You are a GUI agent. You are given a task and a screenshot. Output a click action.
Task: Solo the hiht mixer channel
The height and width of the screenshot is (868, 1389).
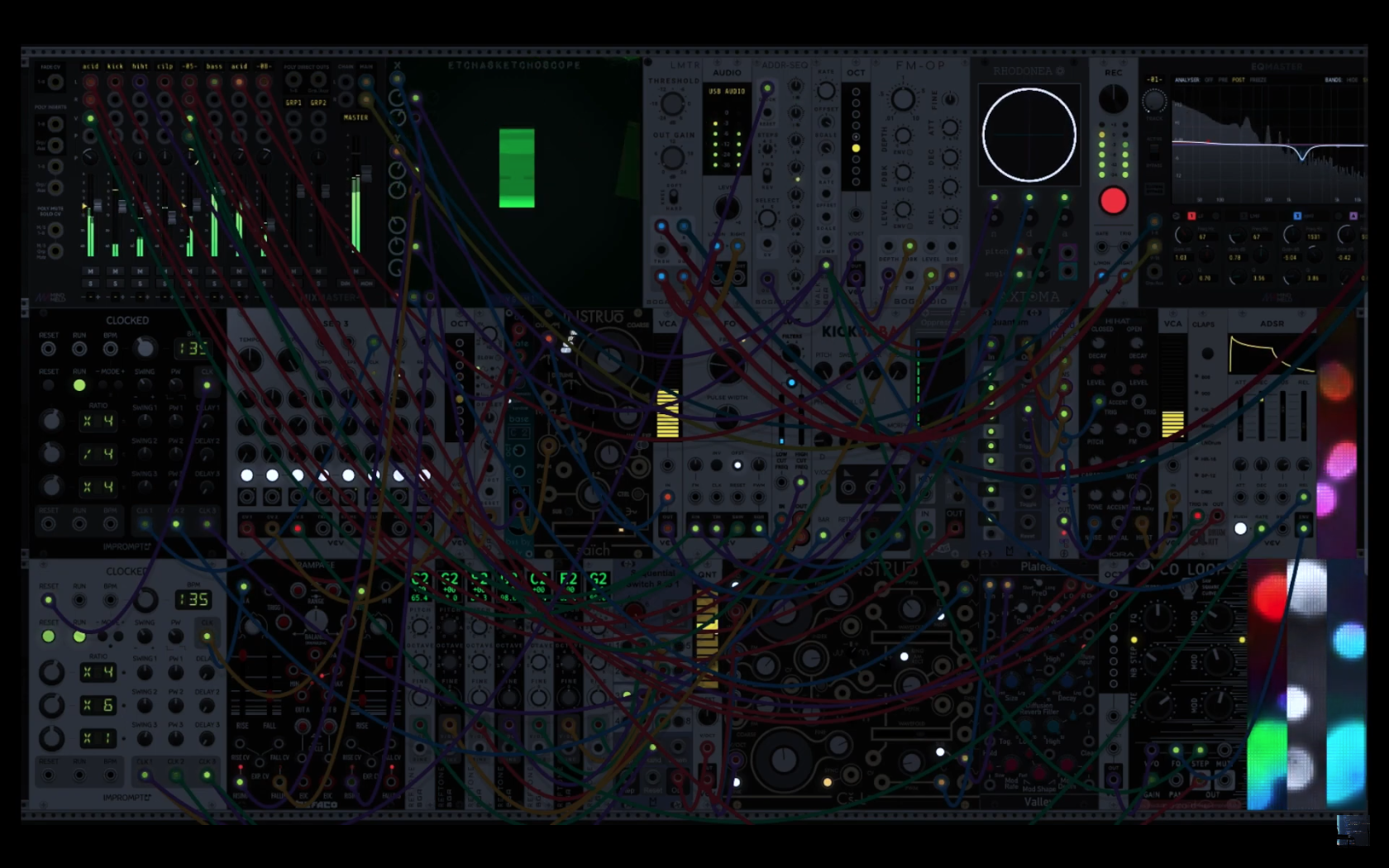pyautogui.click(x=140, y=283)
